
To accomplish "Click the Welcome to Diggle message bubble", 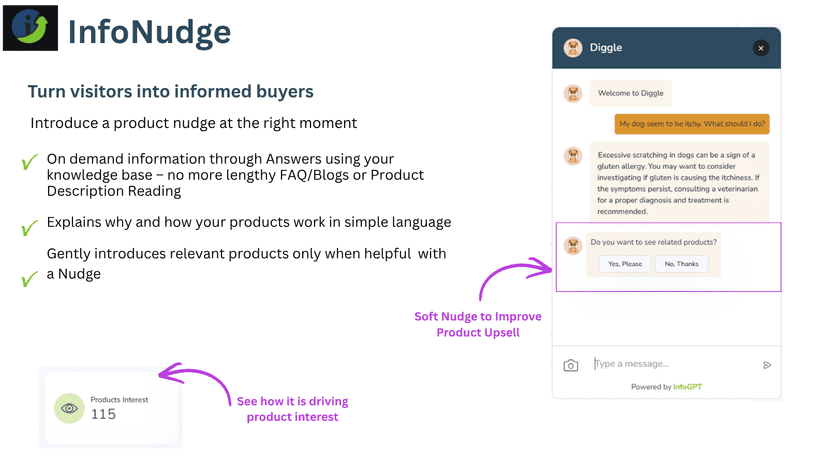I will (x=631, y=94).
